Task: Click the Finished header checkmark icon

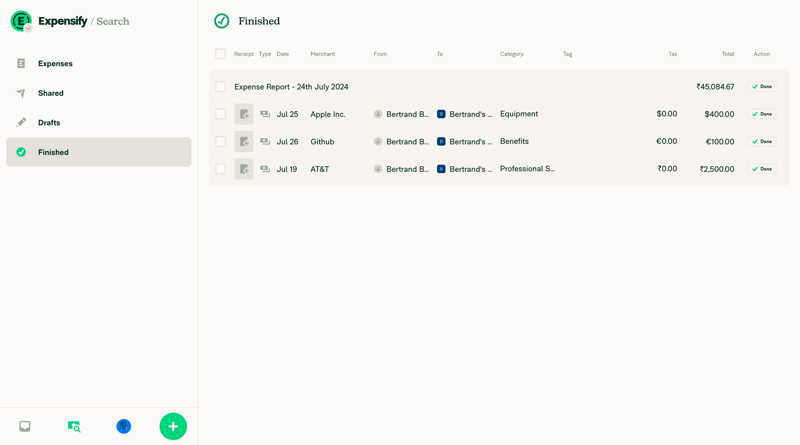Action: point(221,21)
